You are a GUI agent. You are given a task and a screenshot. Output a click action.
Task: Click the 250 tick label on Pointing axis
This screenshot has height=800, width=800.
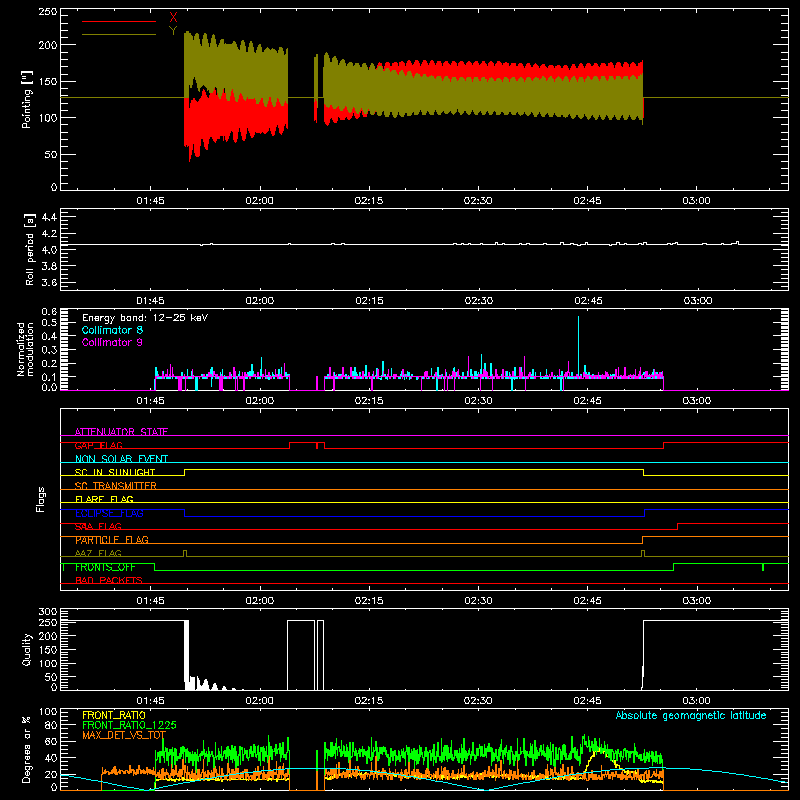(x=48, y=12)
